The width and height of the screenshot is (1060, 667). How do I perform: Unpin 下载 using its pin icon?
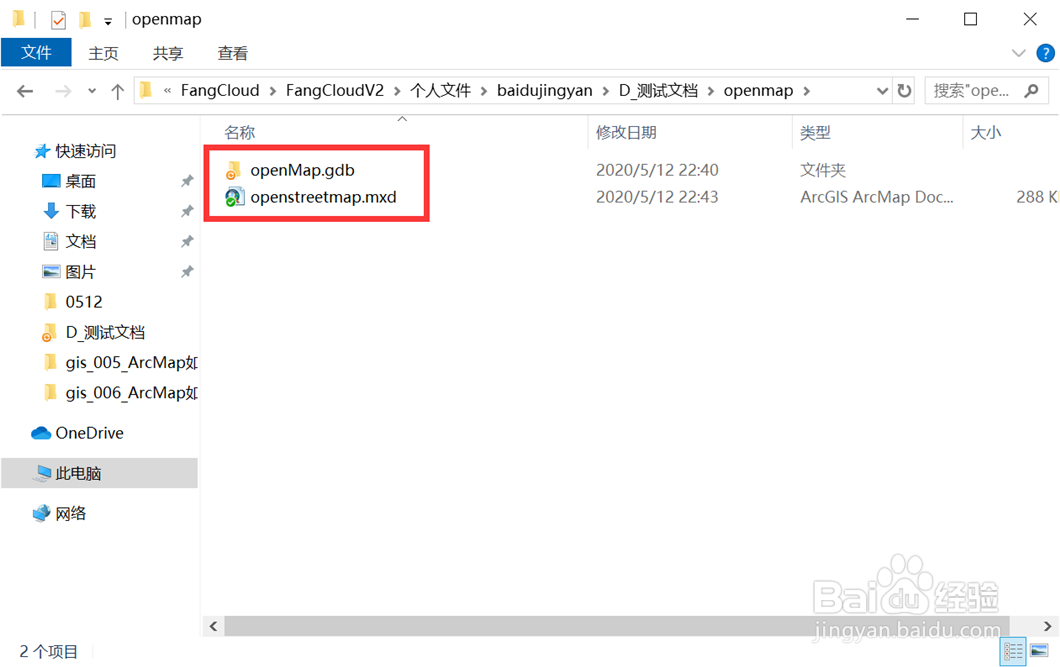[x=187, y=212]
